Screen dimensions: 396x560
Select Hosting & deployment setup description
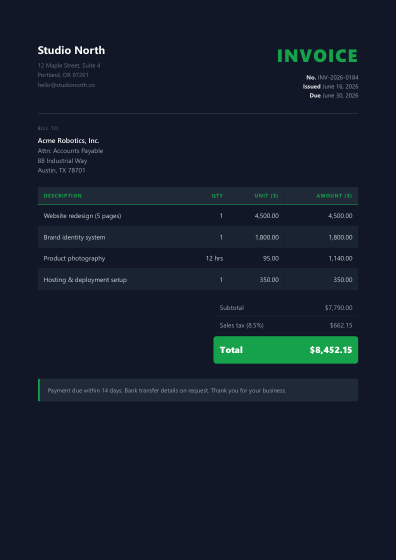click(85, 280)
